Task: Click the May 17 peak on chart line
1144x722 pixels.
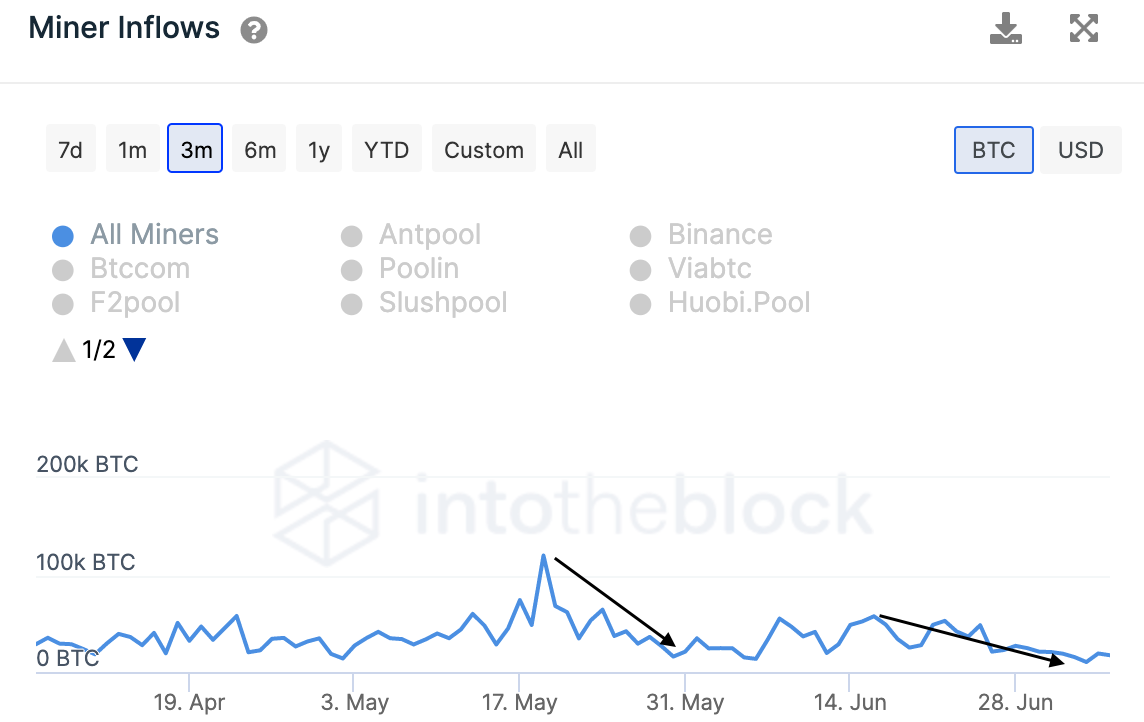Action: (x=544, y=555)
